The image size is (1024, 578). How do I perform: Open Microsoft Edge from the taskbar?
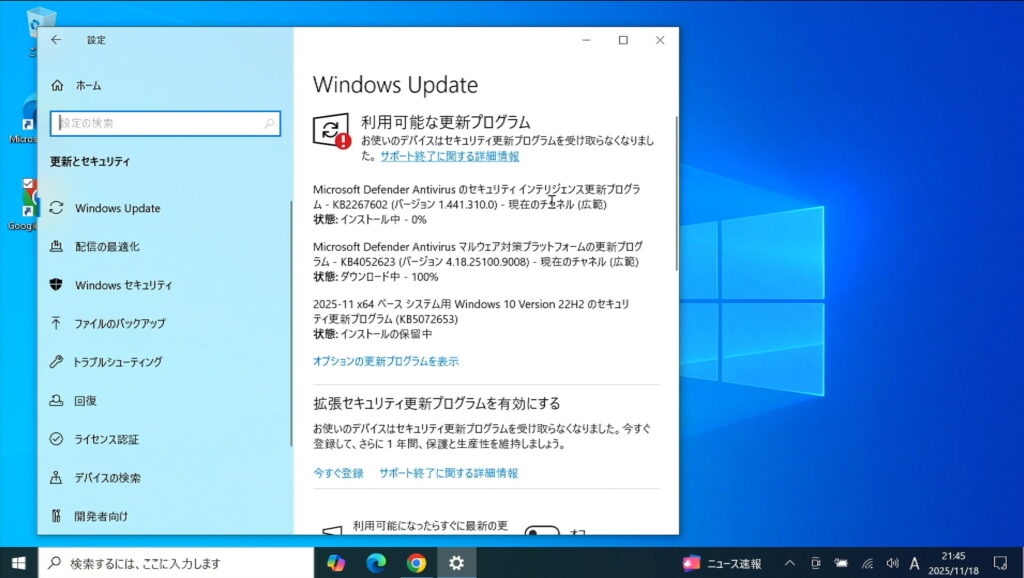(x=376, y=563)
